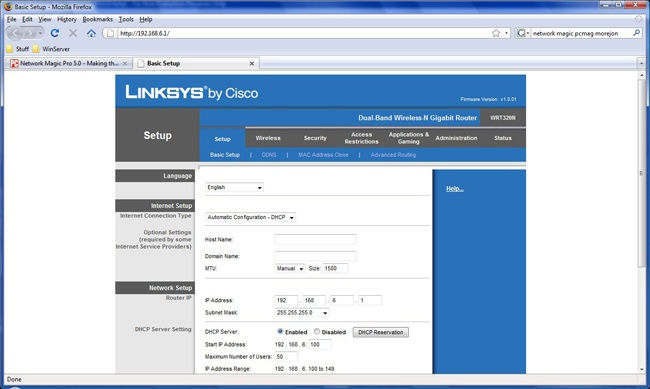Image resolution: width=650 pixels, height=389 pixels.
Task: Click the reload page icon
Action: click(54, 33)
